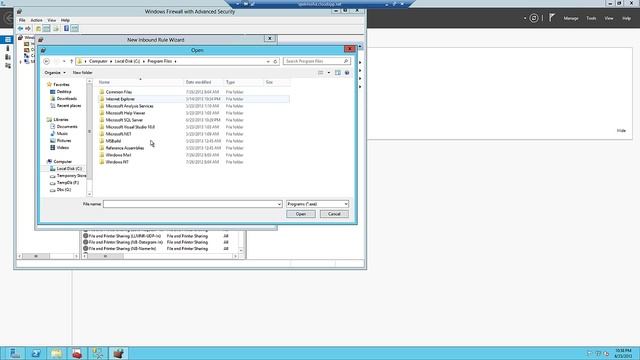
Task: Open View menu in Windows Firewall window
Action: [x=51, y=20]
